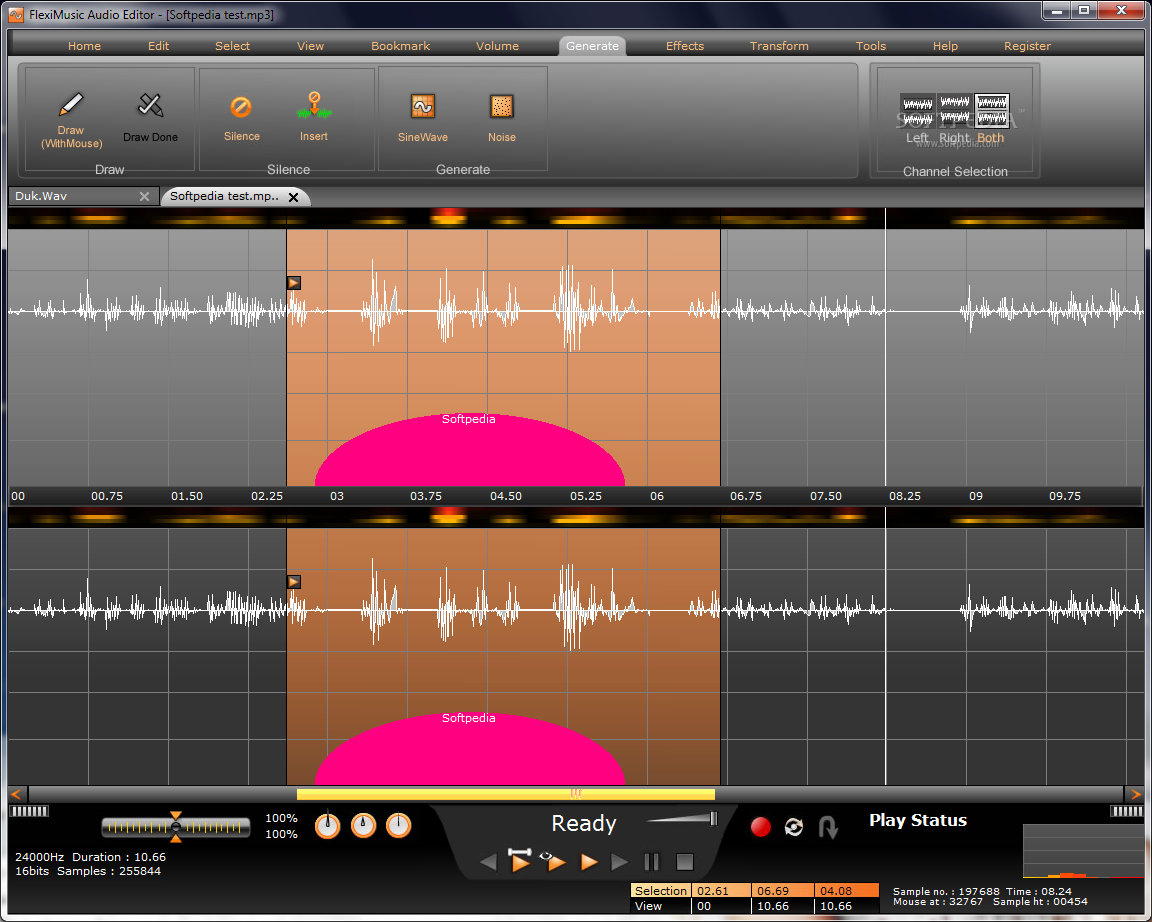Click the View row label
The height and width of the screenshot is (922, 1152).
click(x=660, y=906)
